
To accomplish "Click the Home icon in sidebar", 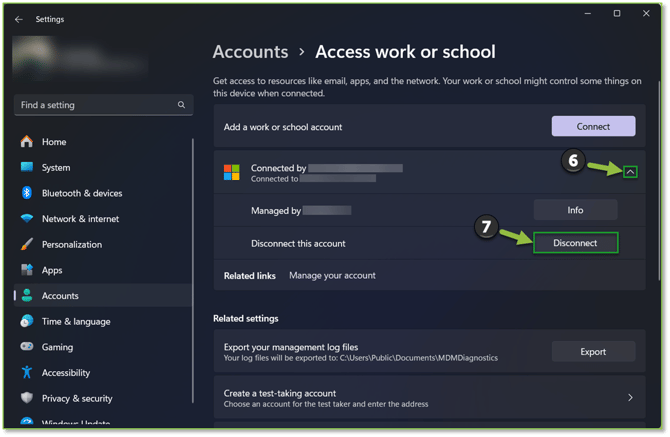I will click(x=26, y=142).
